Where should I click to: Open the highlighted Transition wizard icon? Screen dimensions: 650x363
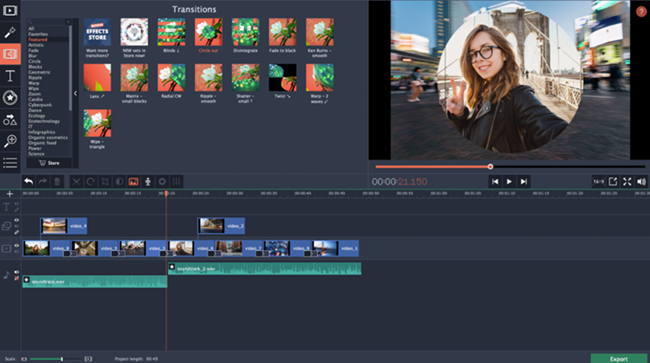pyautogui.click(x=133, y=182)
